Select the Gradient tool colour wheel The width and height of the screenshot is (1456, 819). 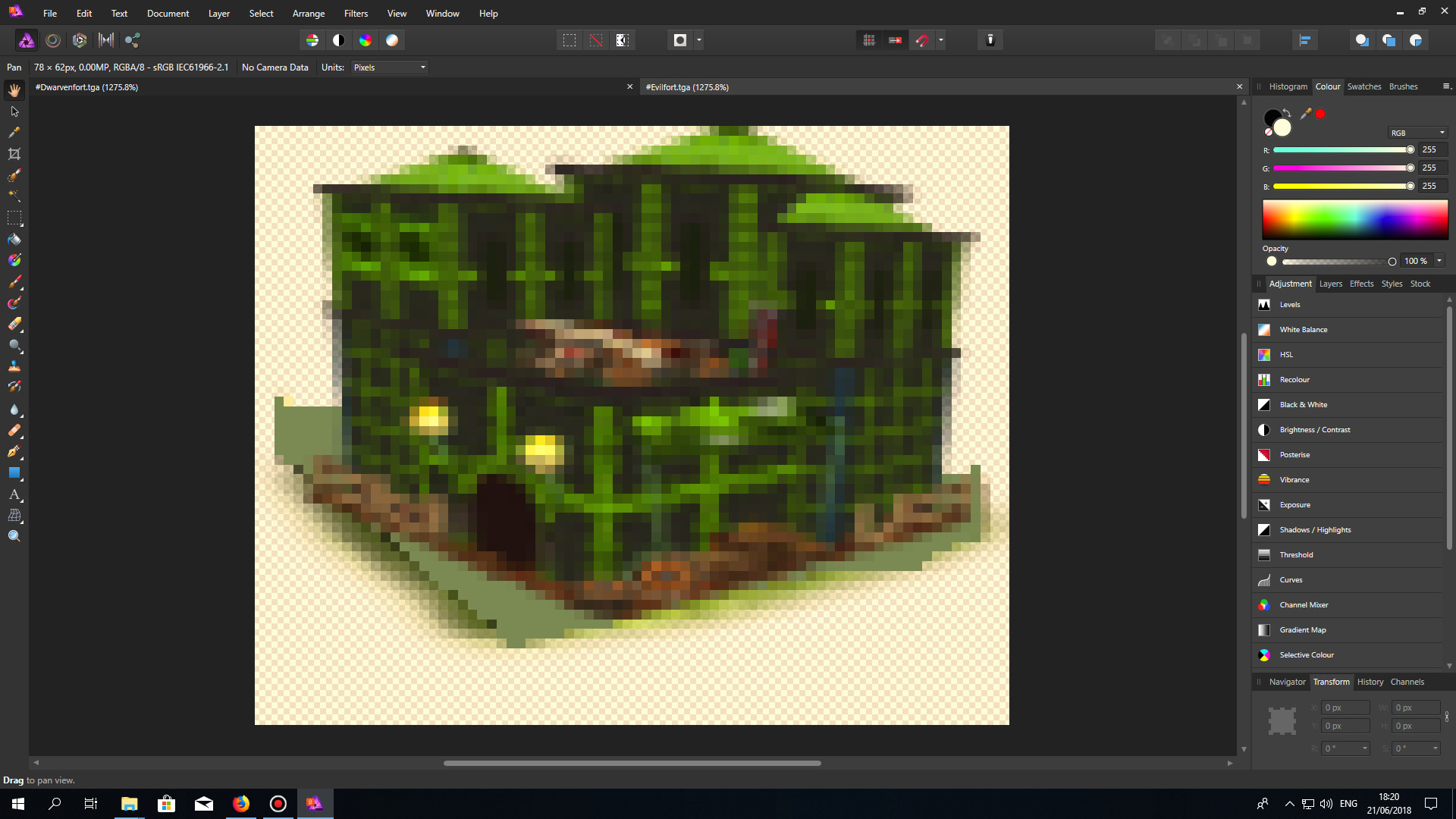point(14,261)
